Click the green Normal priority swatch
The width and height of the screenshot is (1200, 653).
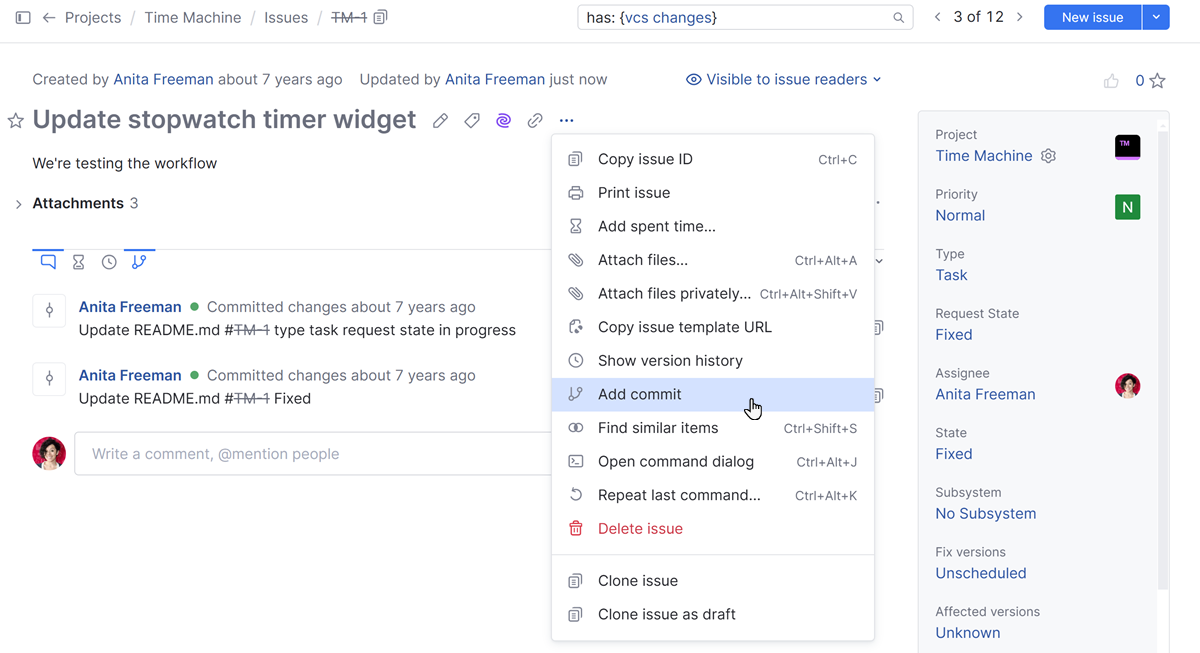tap(1127, 207)
